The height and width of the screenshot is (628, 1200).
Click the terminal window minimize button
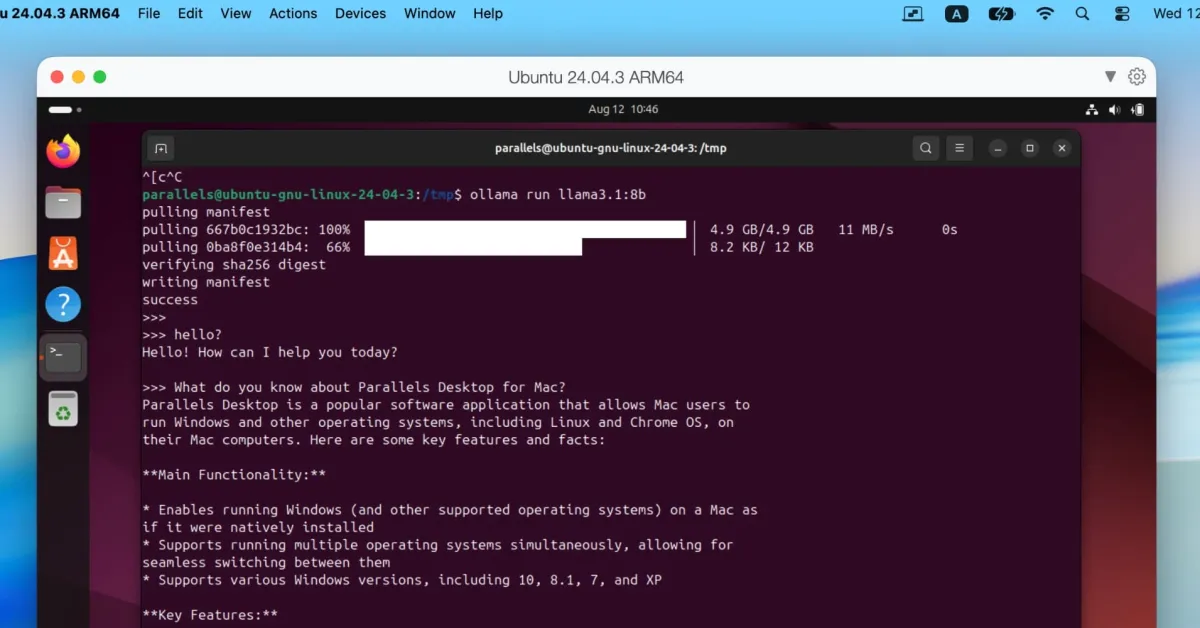(997, 148)
